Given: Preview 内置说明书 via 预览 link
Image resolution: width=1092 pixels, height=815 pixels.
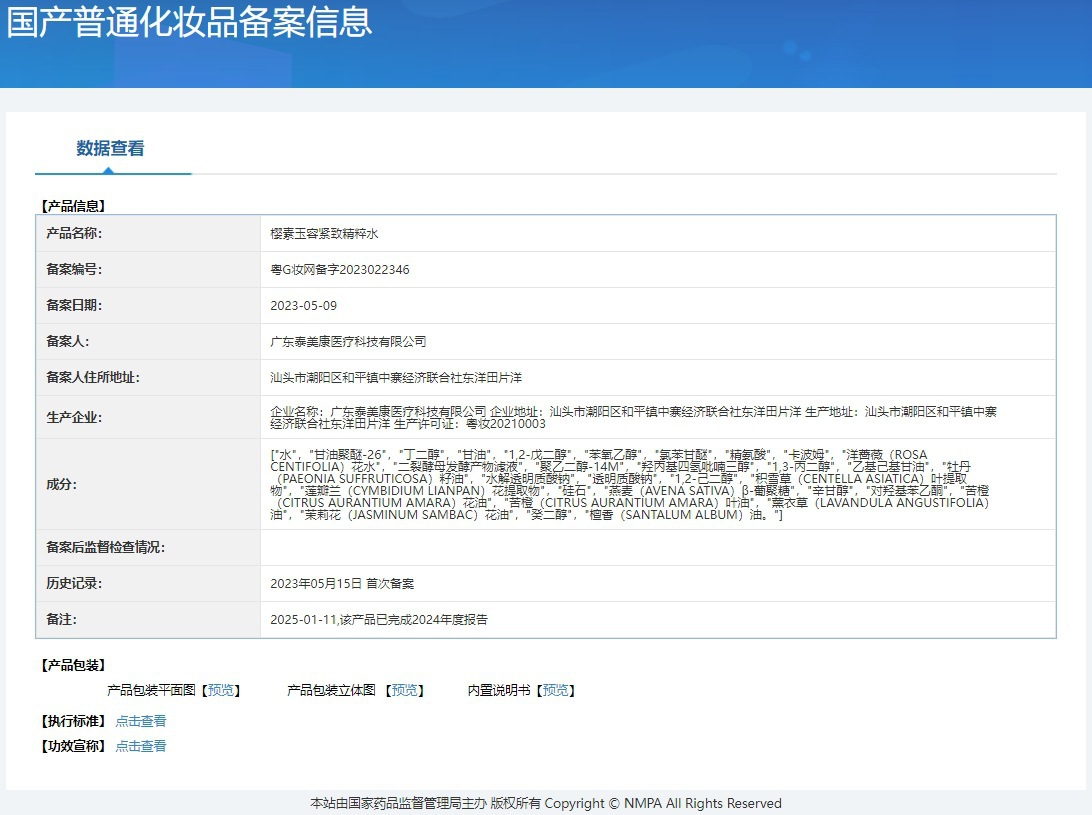Looking at the screenshot, I should (x=556, y=690).
